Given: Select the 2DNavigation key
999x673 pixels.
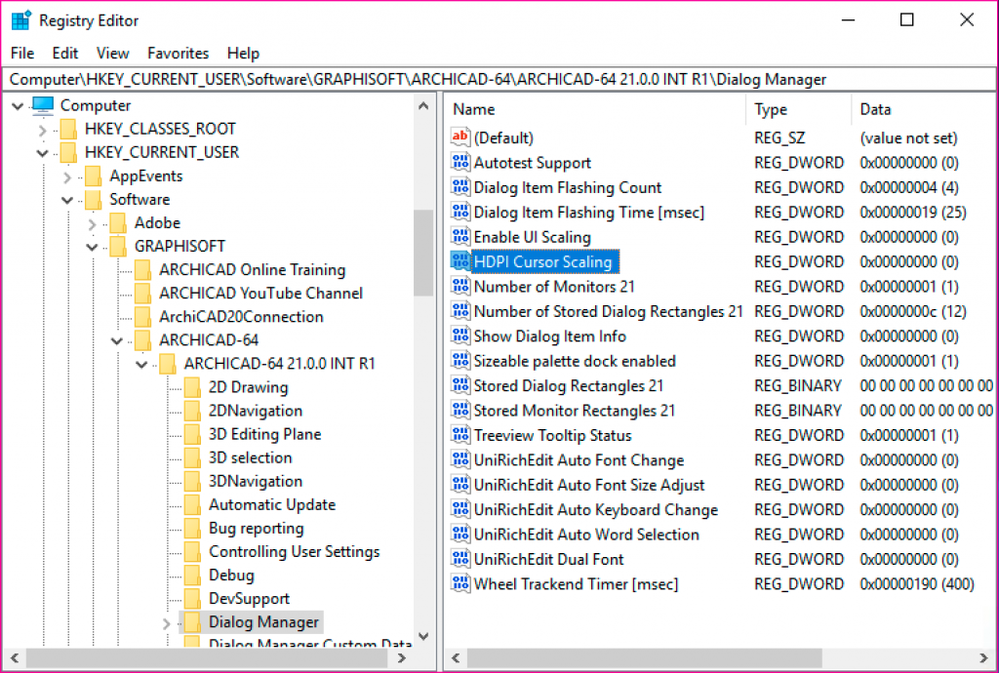Looking at the screenshot, I should coord(255,411).
